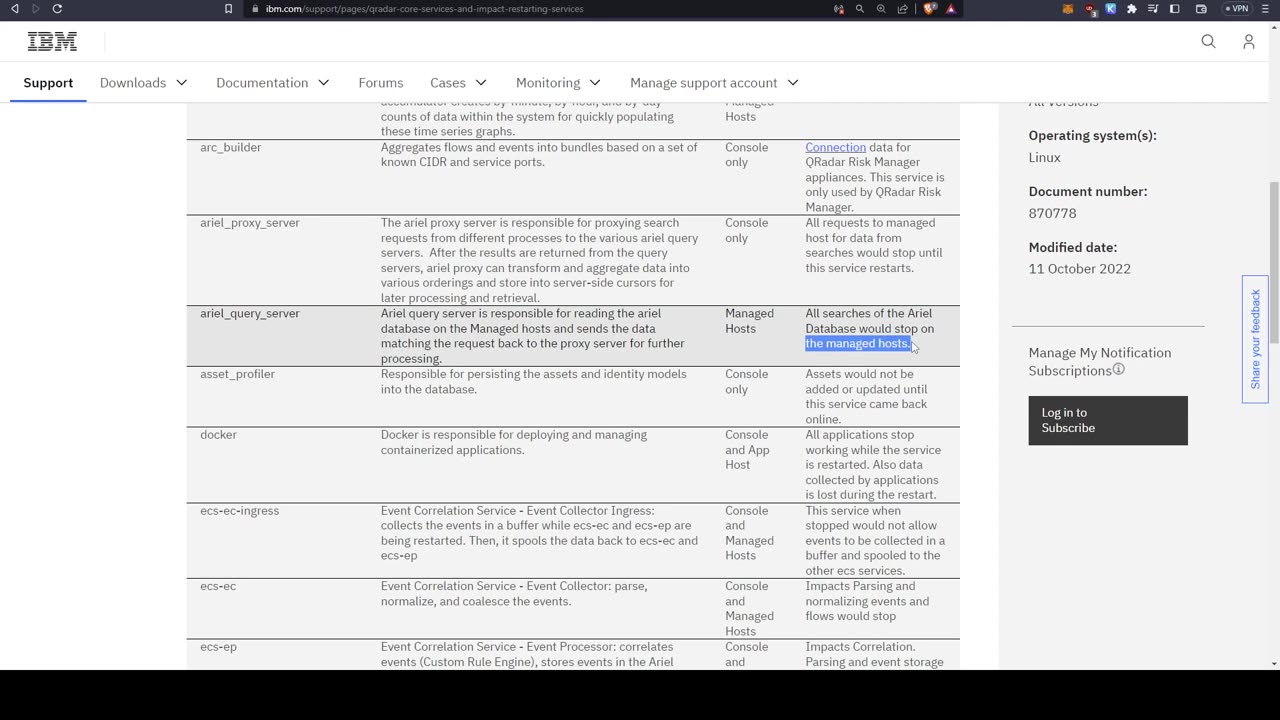This screenshot has width=1280, height=720.
Task: Open MetaMask fox extension
Action: [1068, 9]
